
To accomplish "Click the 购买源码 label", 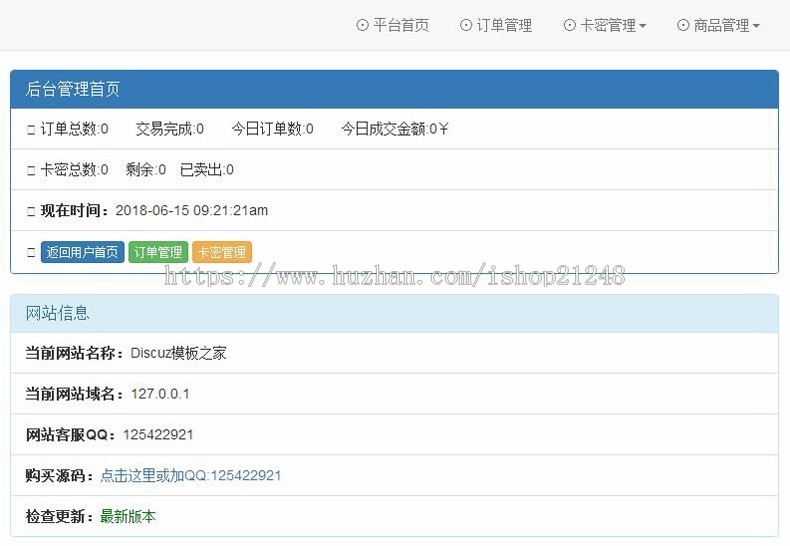I will 59,475.
